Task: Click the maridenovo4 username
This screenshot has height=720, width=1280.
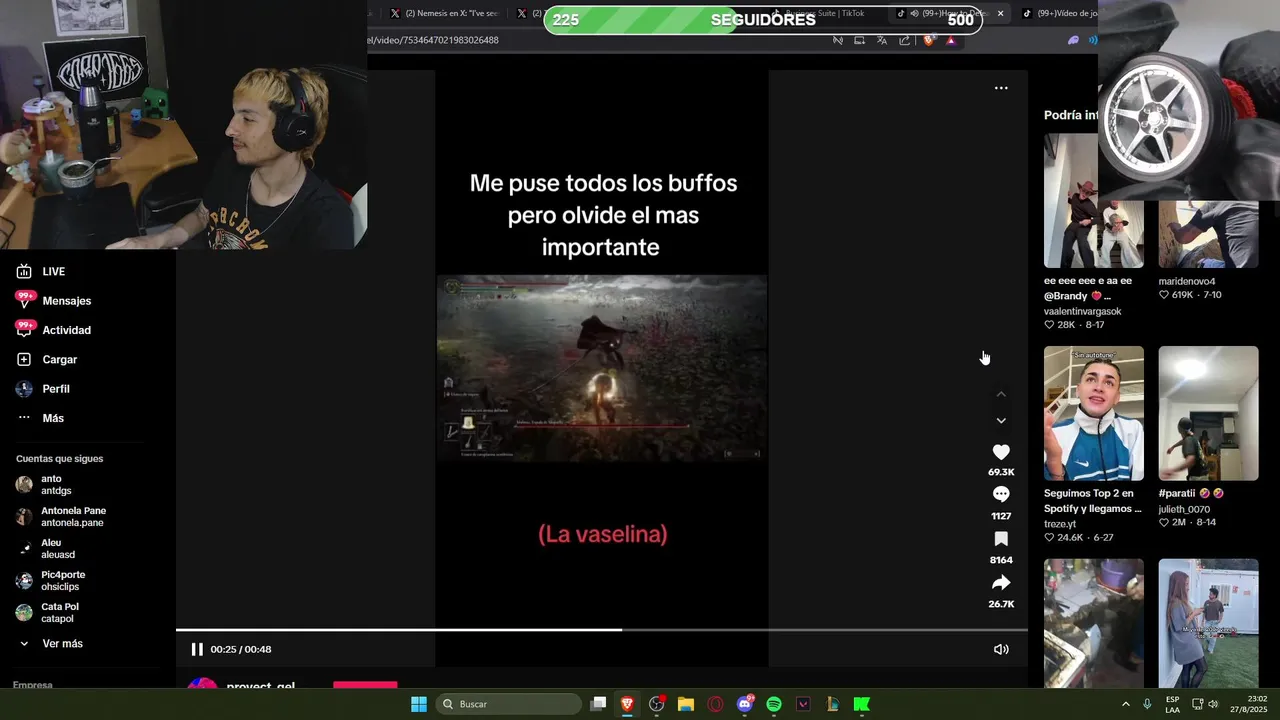Action: [x=1187, y=281]
